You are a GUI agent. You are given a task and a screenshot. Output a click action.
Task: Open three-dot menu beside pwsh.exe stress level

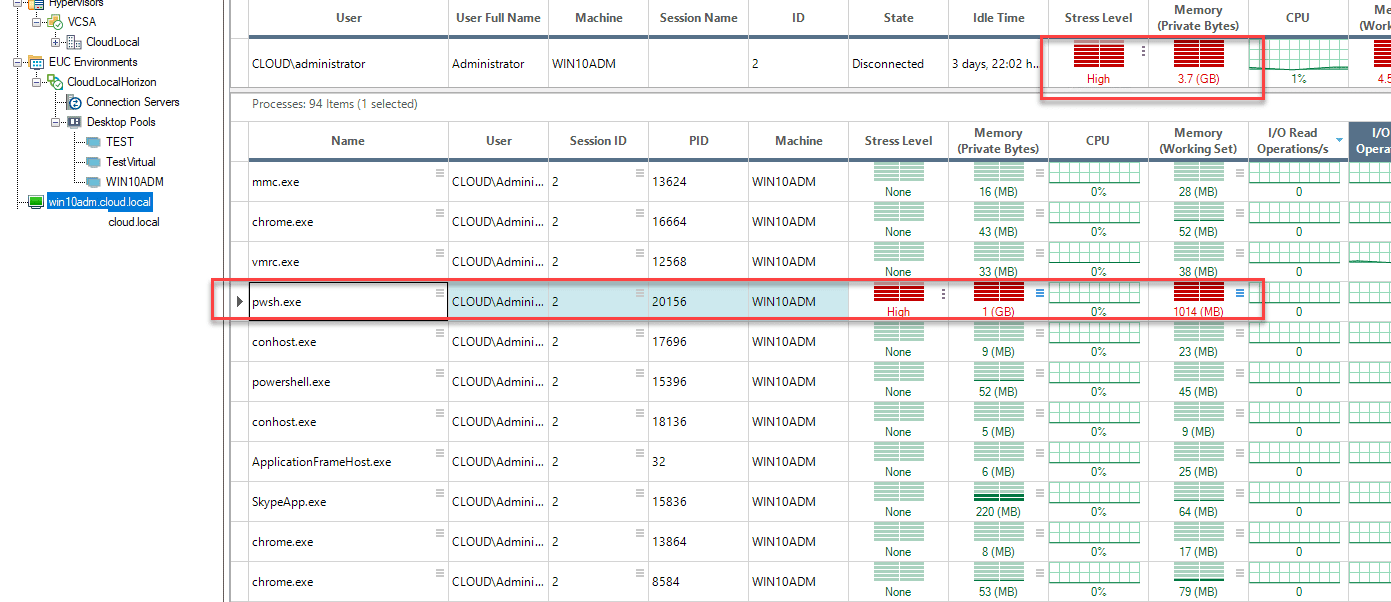pyautogui.click(x=942, y=294)
